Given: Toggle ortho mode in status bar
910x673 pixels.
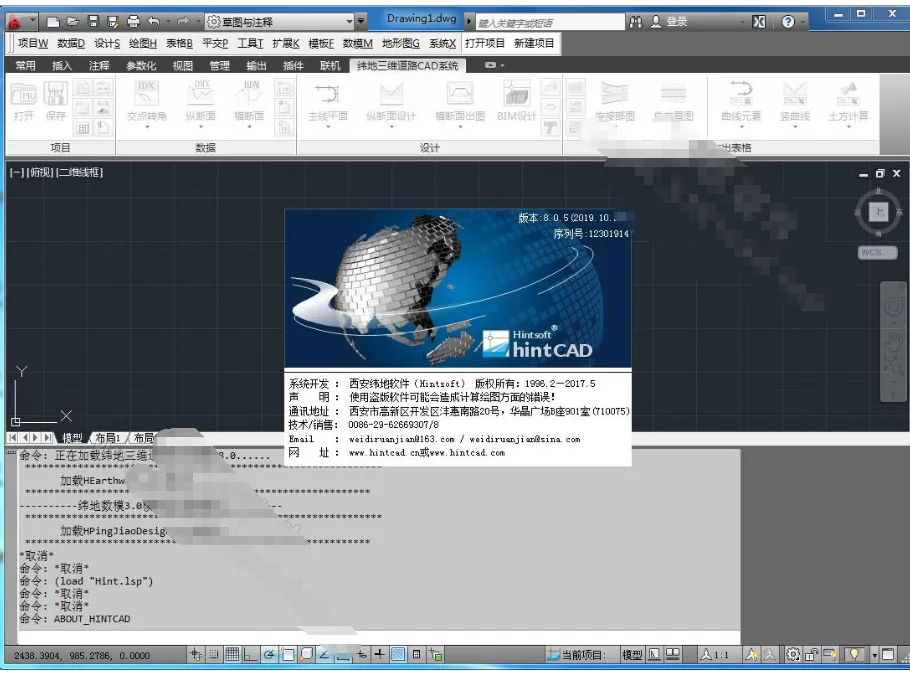Looking at the screenshot, I should pos(250,654).
